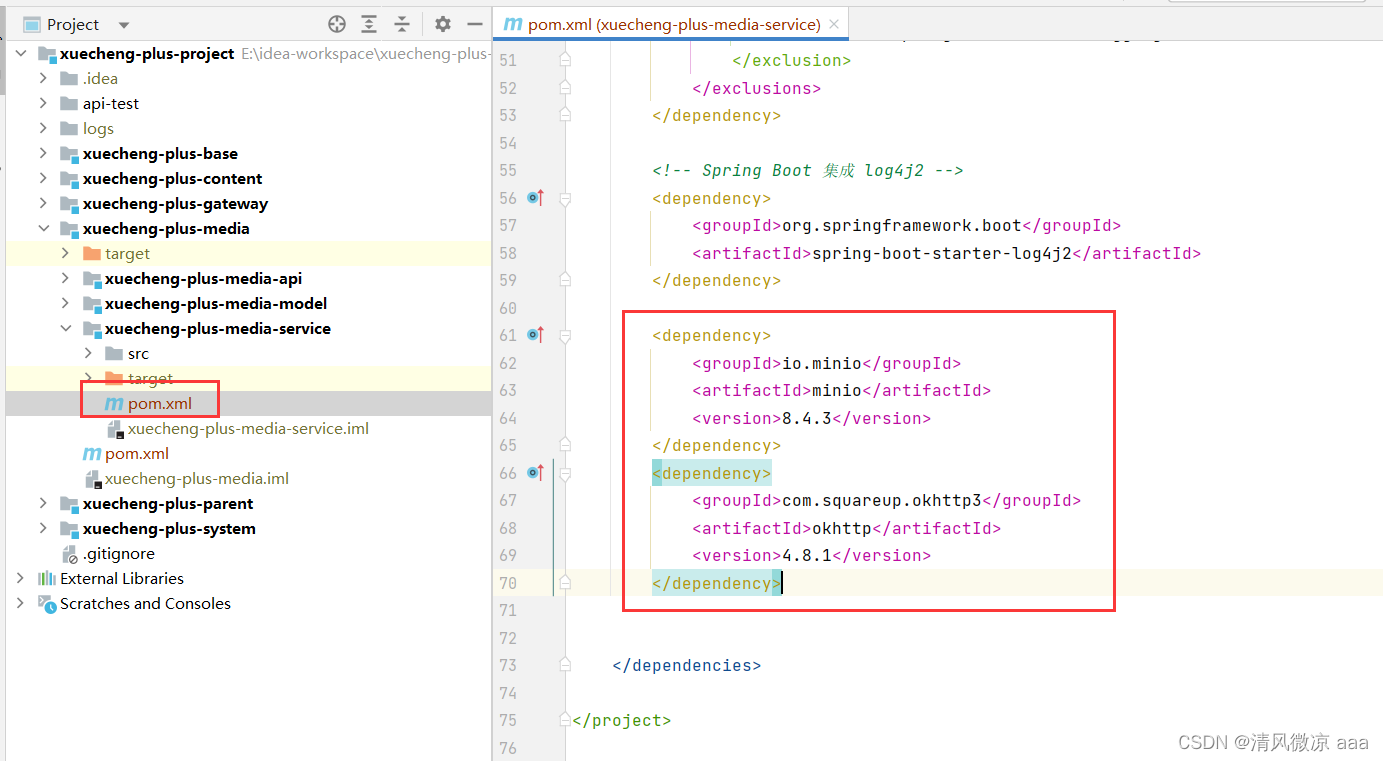Select the logs folder

[98, 128]
